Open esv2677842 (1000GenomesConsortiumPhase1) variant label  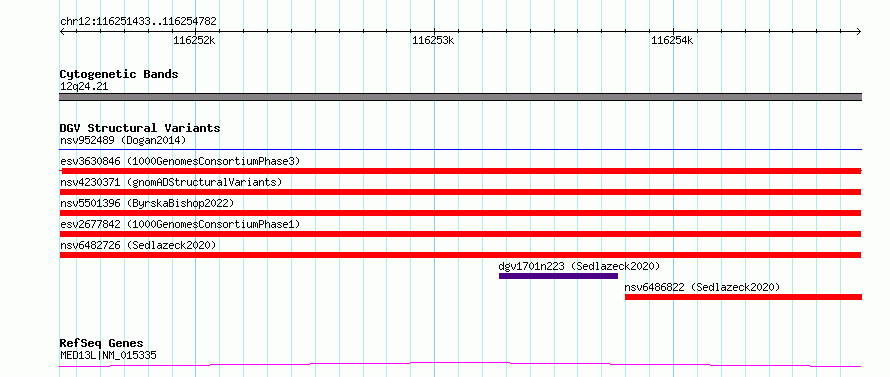(180, 224)
